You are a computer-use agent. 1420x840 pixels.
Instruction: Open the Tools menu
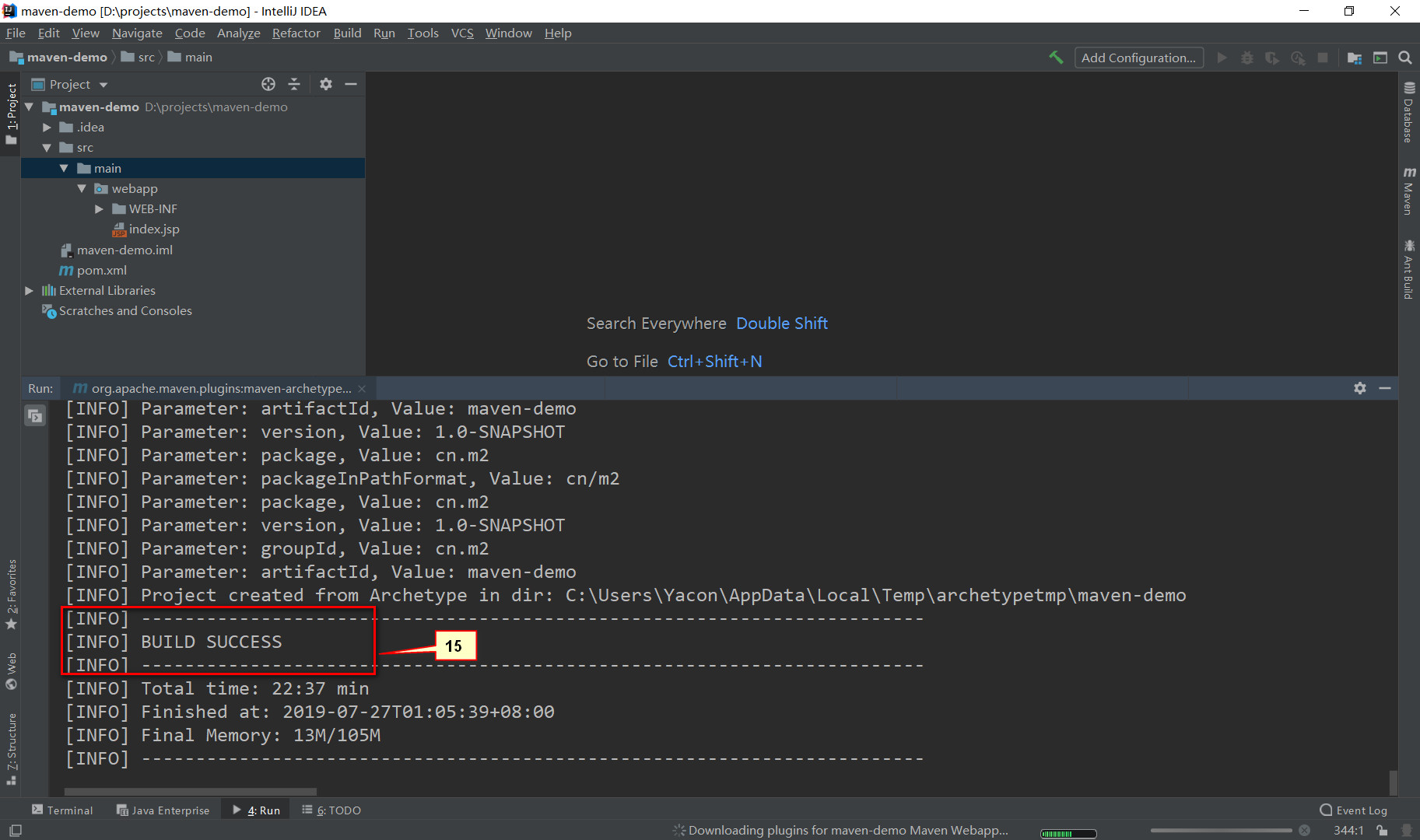click(x=422, y=33)
